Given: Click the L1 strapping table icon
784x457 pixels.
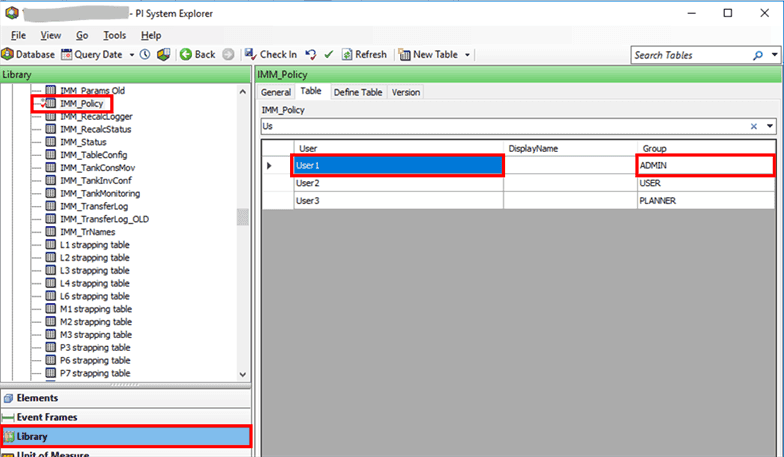Looking at the screenshot, I should pyautogui.click(x=50, y=244).
